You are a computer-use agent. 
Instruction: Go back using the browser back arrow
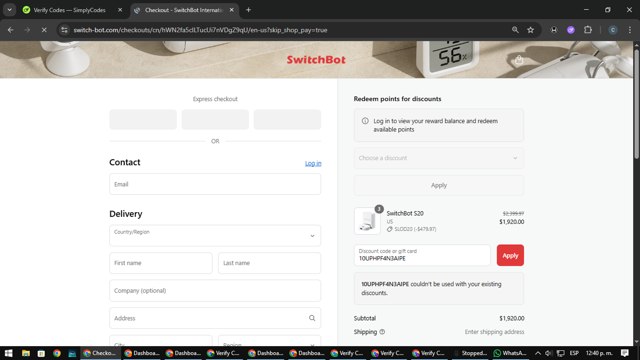tap(11, 30)
